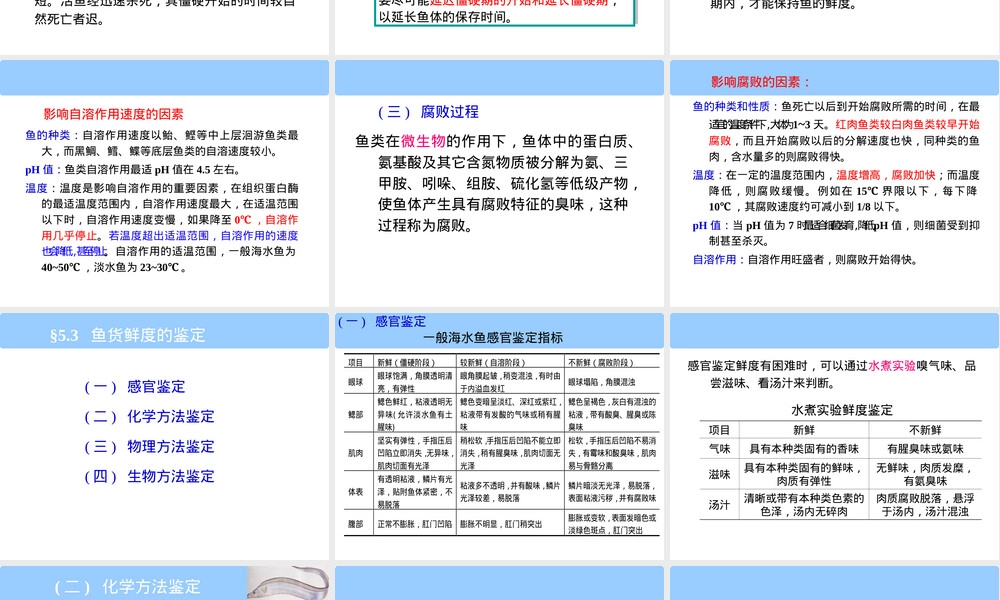1000x600 pixels.
Task: Click the text 23~30℃
Action: [159, 268]
